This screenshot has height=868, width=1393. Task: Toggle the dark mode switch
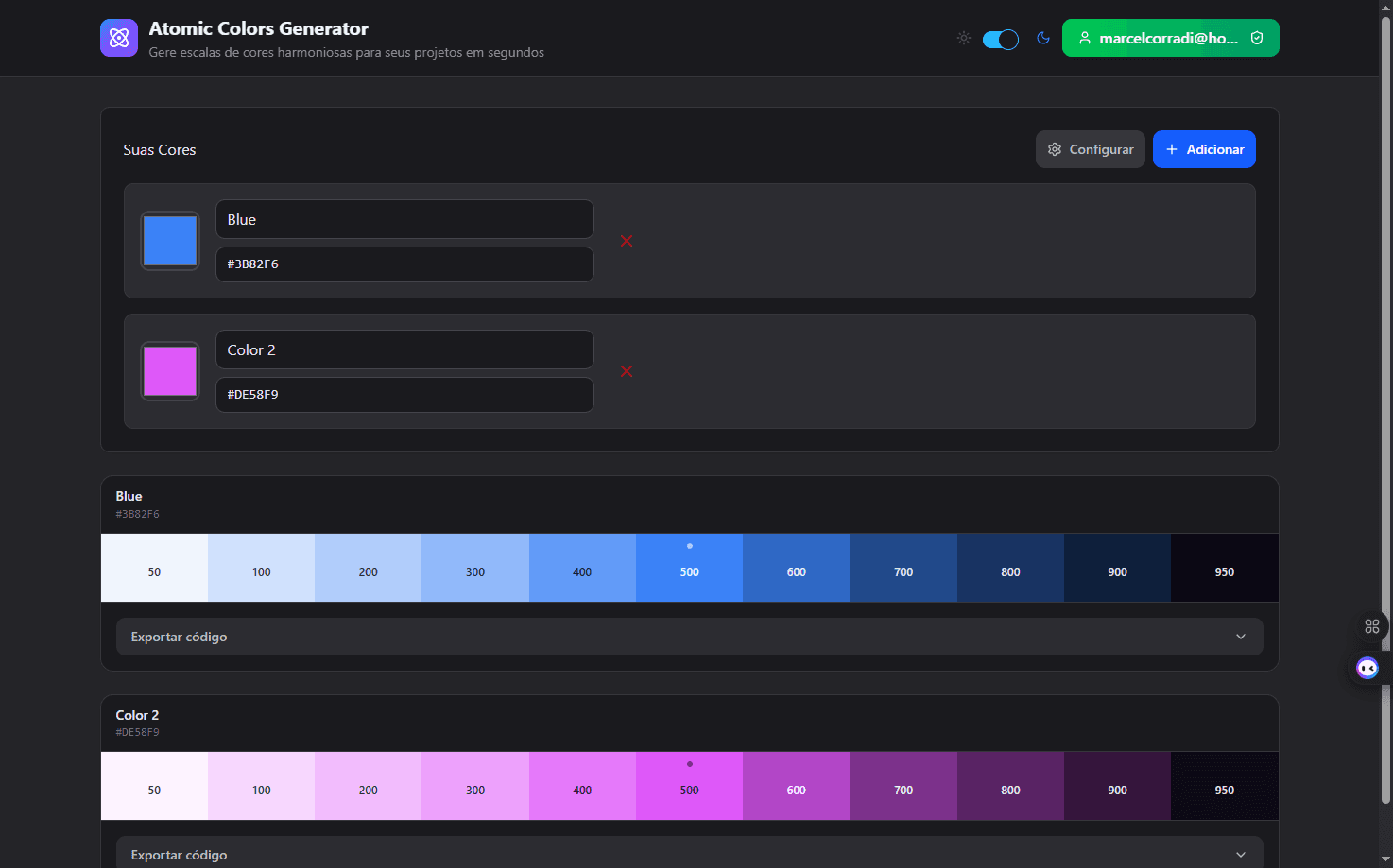1000,39
